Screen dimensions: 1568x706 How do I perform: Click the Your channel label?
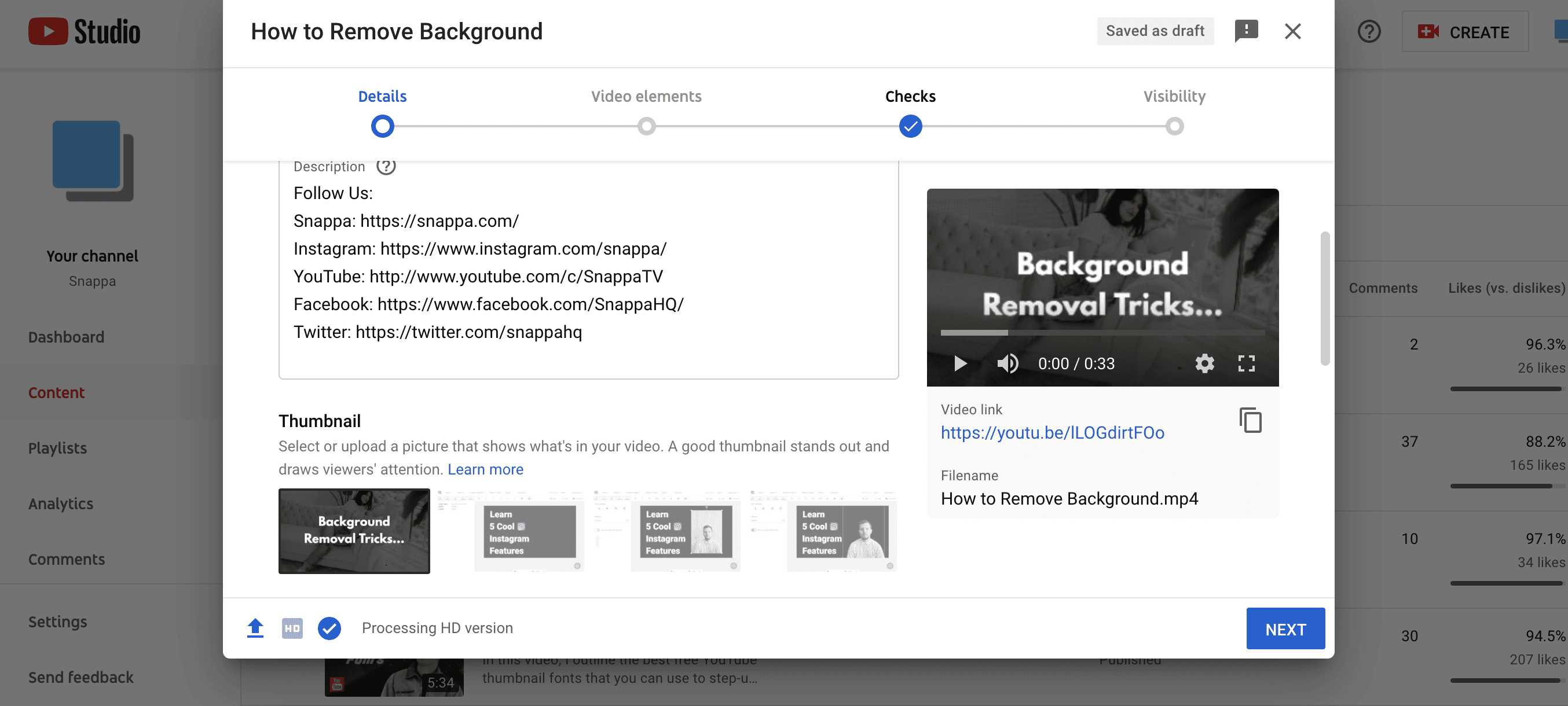click(92, 256)
